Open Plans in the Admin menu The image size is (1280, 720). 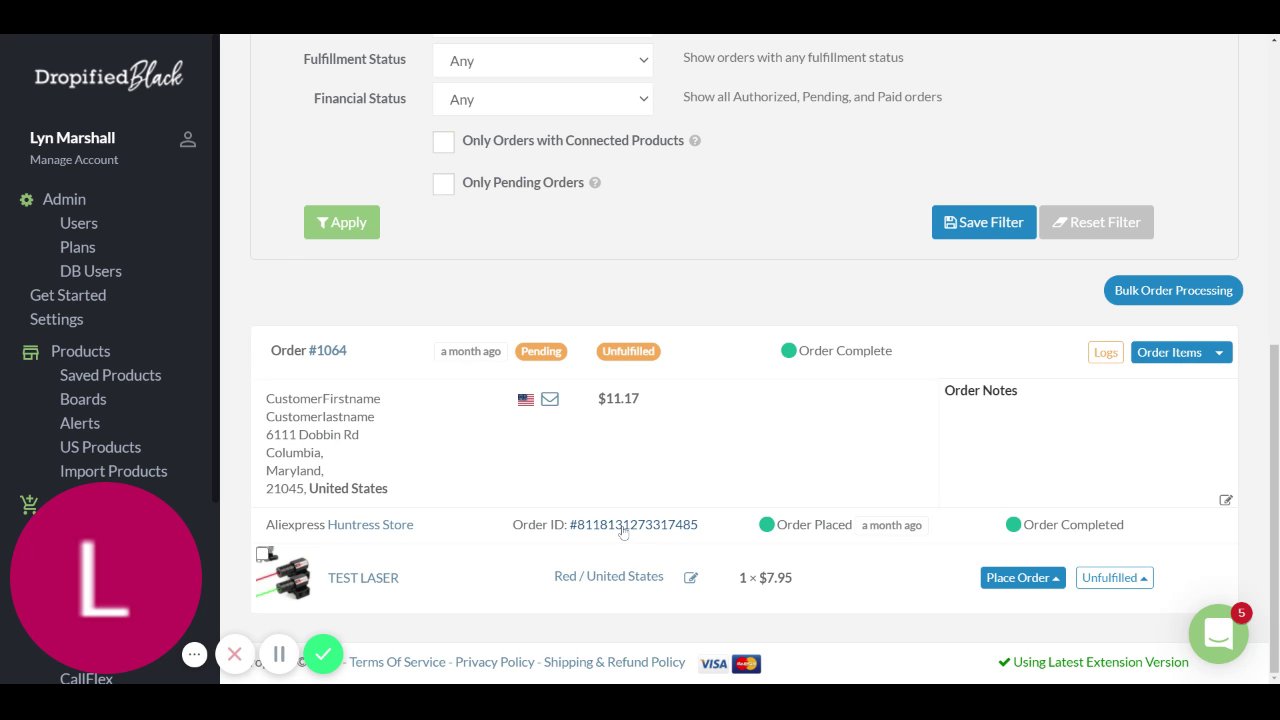78,247
